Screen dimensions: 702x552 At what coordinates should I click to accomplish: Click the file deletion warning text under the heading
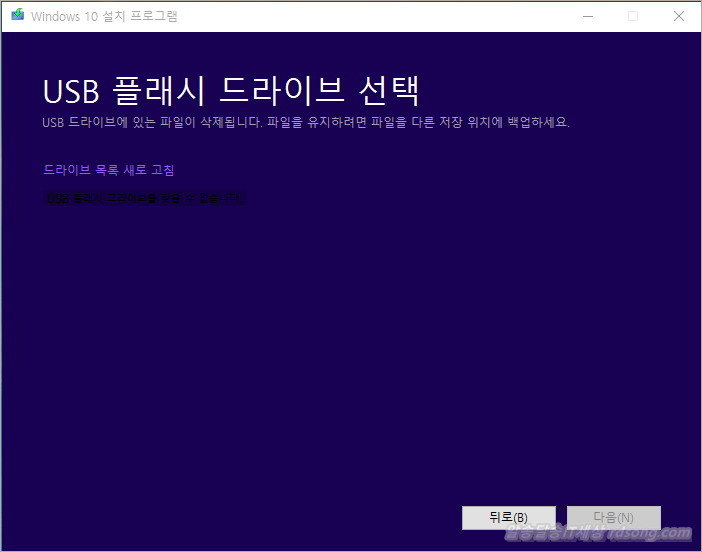pyautogui.click(x=305, y=123)
